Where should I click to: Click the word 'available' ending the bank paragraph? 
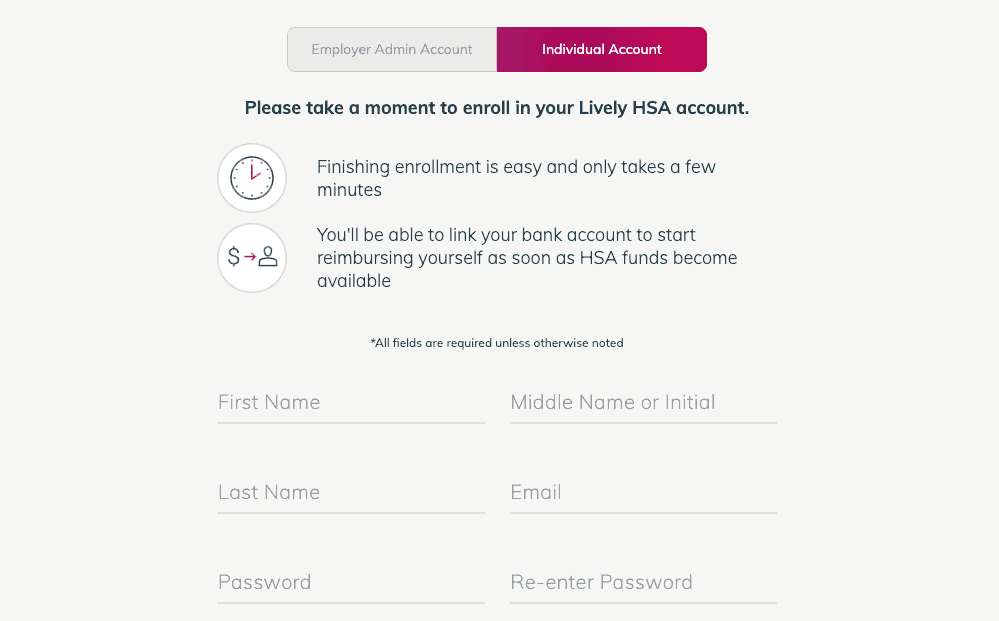point(354,281)
